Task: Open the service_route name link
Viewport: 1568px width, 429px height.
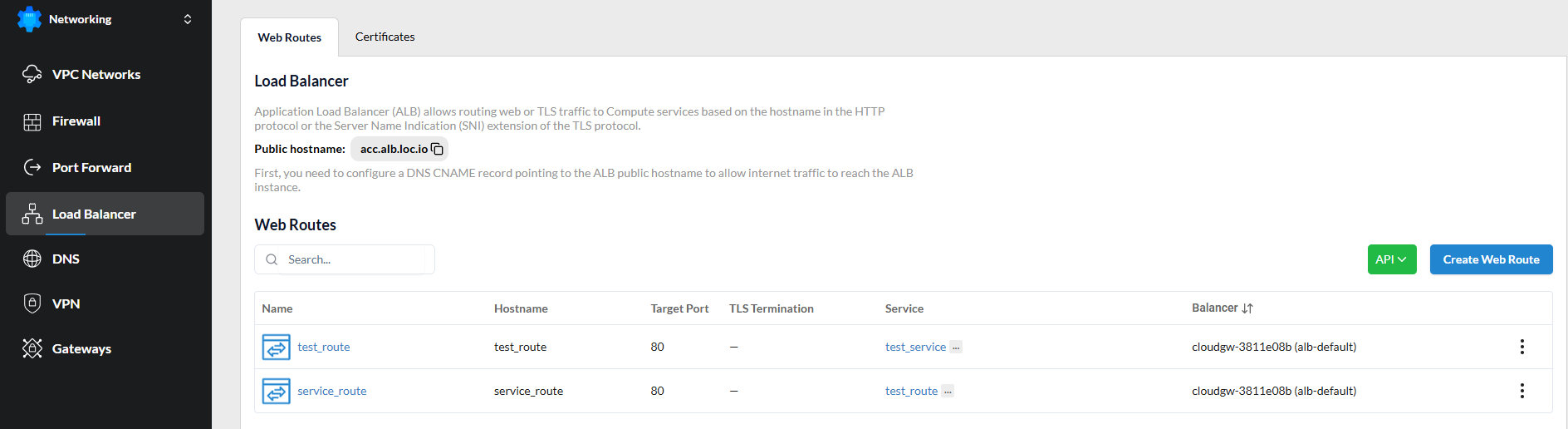Action: 331,391
